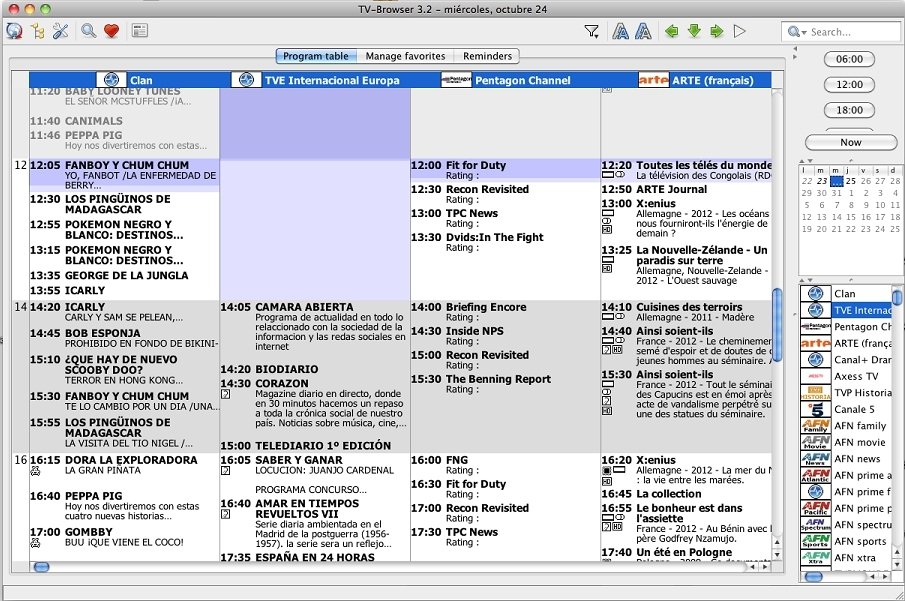905x601 pixels.
Task: Select Pentagon Channel in channel list
Action: pos(846,327)
